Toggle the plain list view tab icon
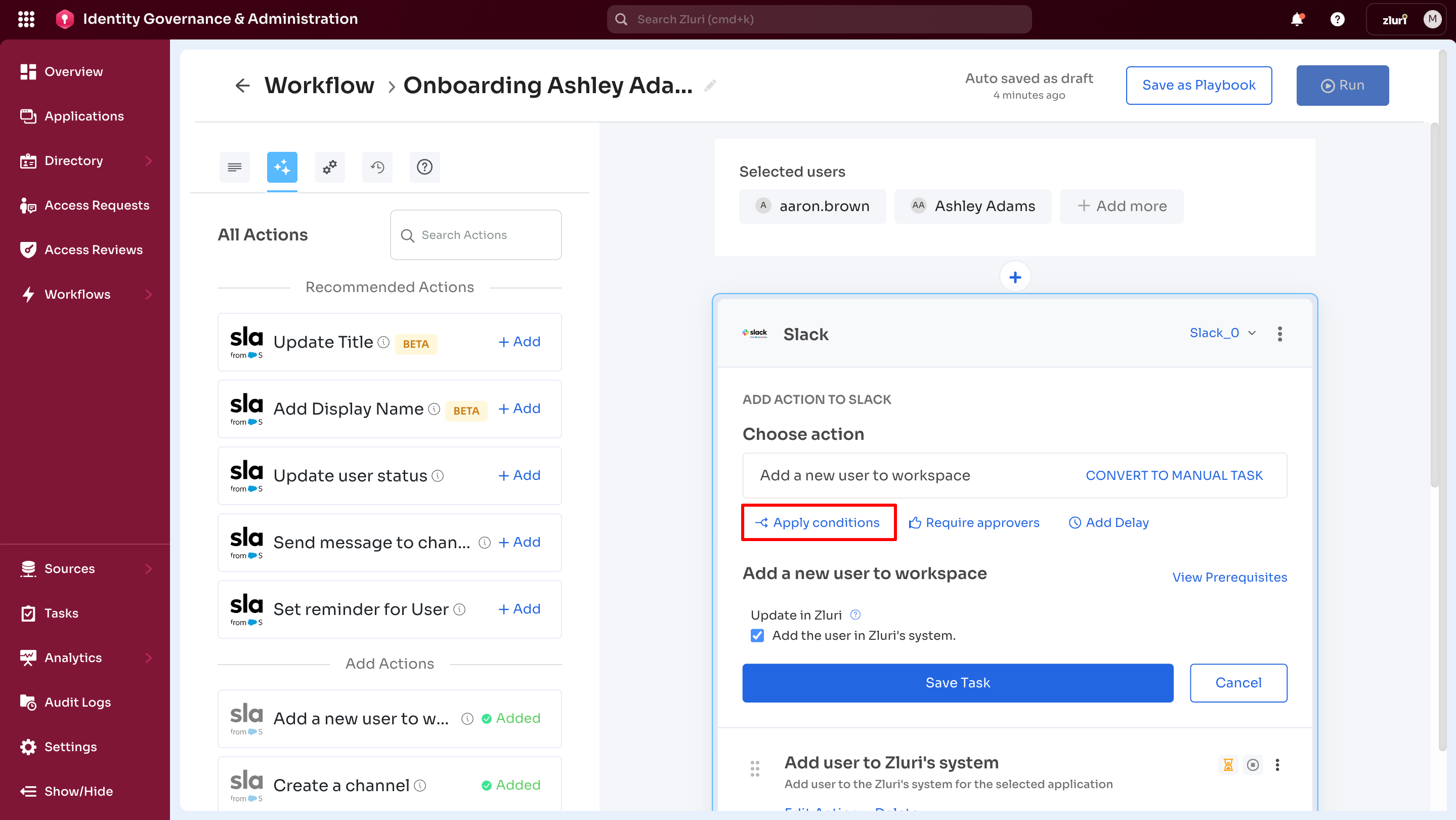This screenshot has width=1456, height=820. click(x=234, y=167)
